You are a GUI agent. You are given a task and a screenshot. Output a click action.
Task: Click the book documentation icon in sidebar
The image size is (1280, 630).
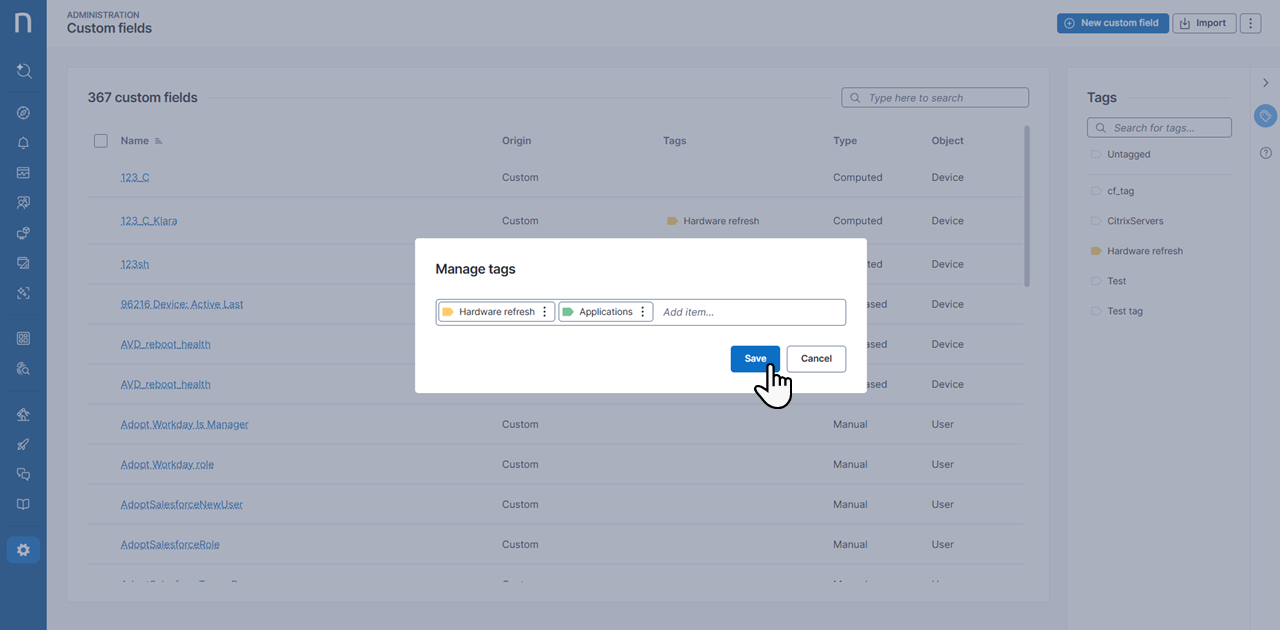23,505
